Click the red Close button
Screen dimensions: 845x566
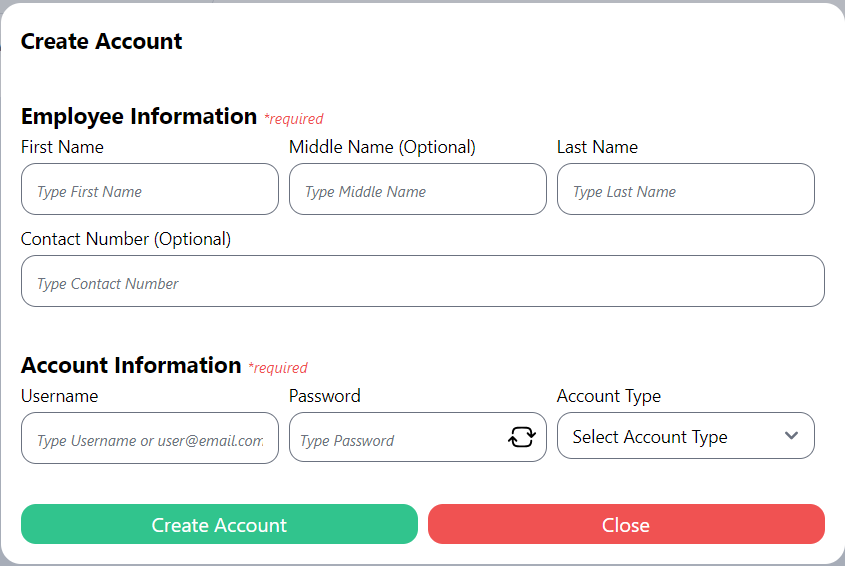coord(626,525)
